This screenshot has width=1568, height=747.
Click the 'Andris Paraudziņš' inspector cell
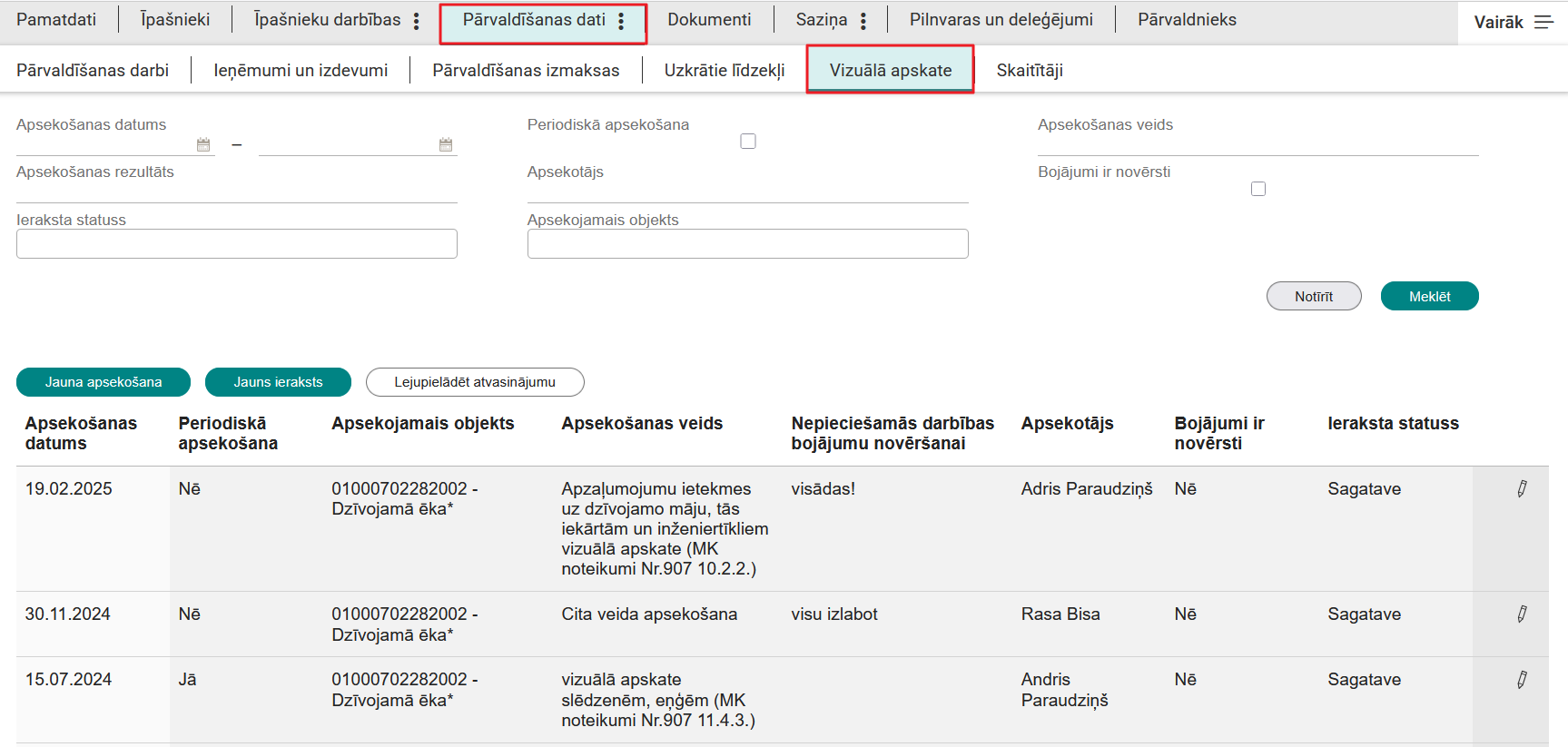click(1064, 690)
